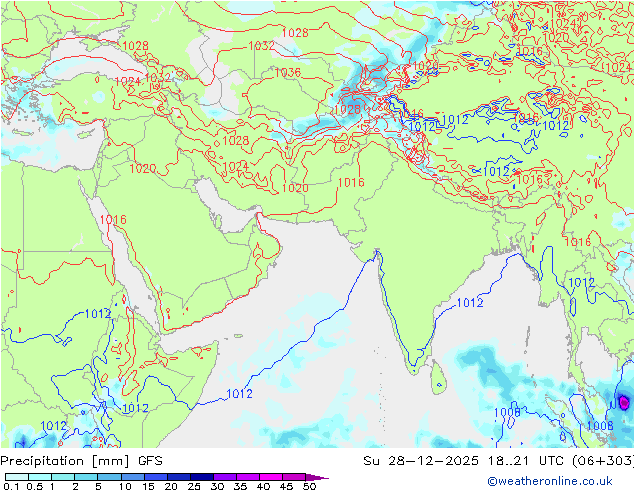This screenshot has width=634, height=490.
Task: Click the 'Precipitation [mm] GFS' title text
Action: coord(81,461)
